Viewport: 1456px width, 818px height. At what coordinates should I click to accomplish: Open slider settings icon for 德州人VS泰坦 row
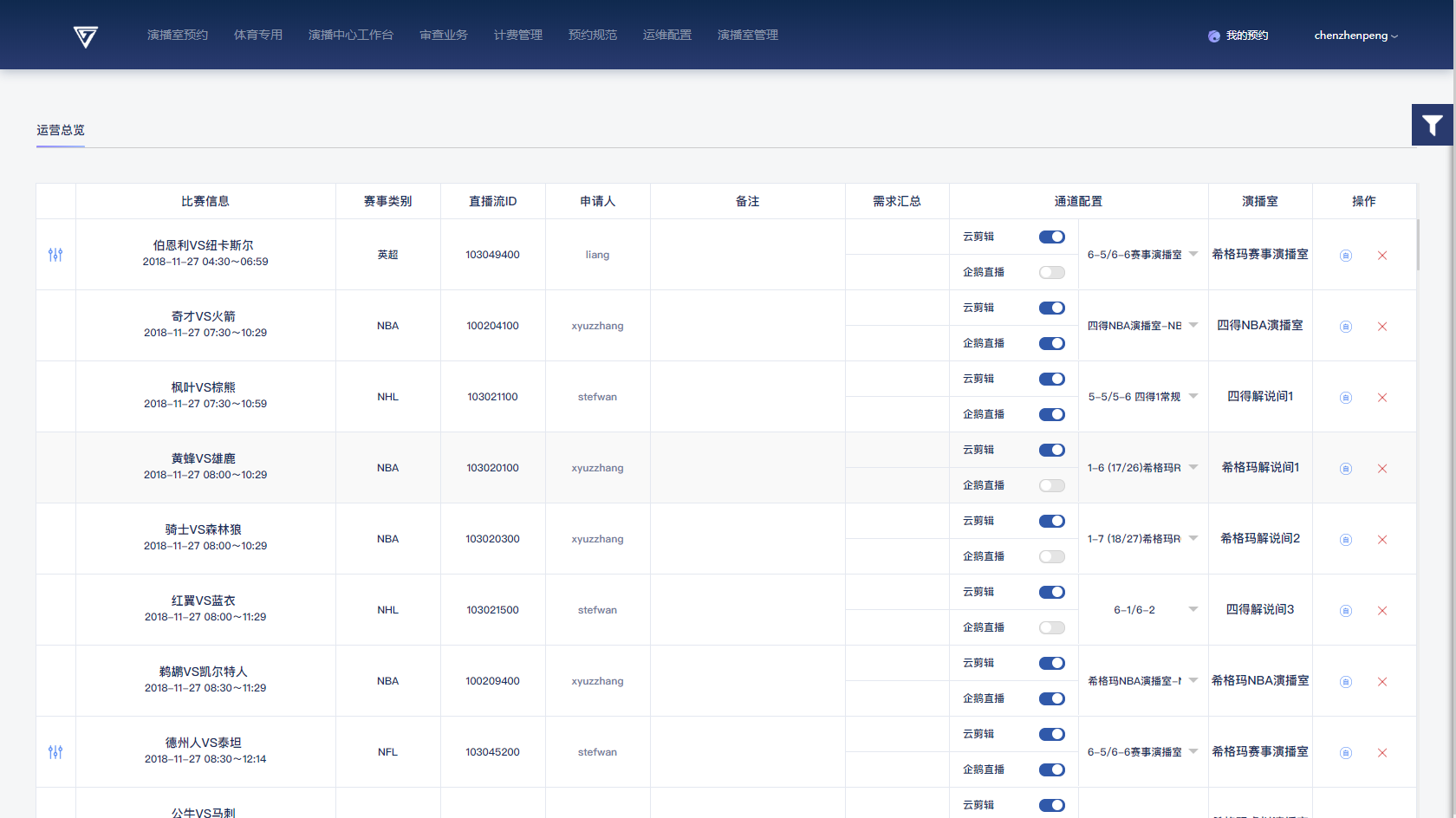[55, 752]
